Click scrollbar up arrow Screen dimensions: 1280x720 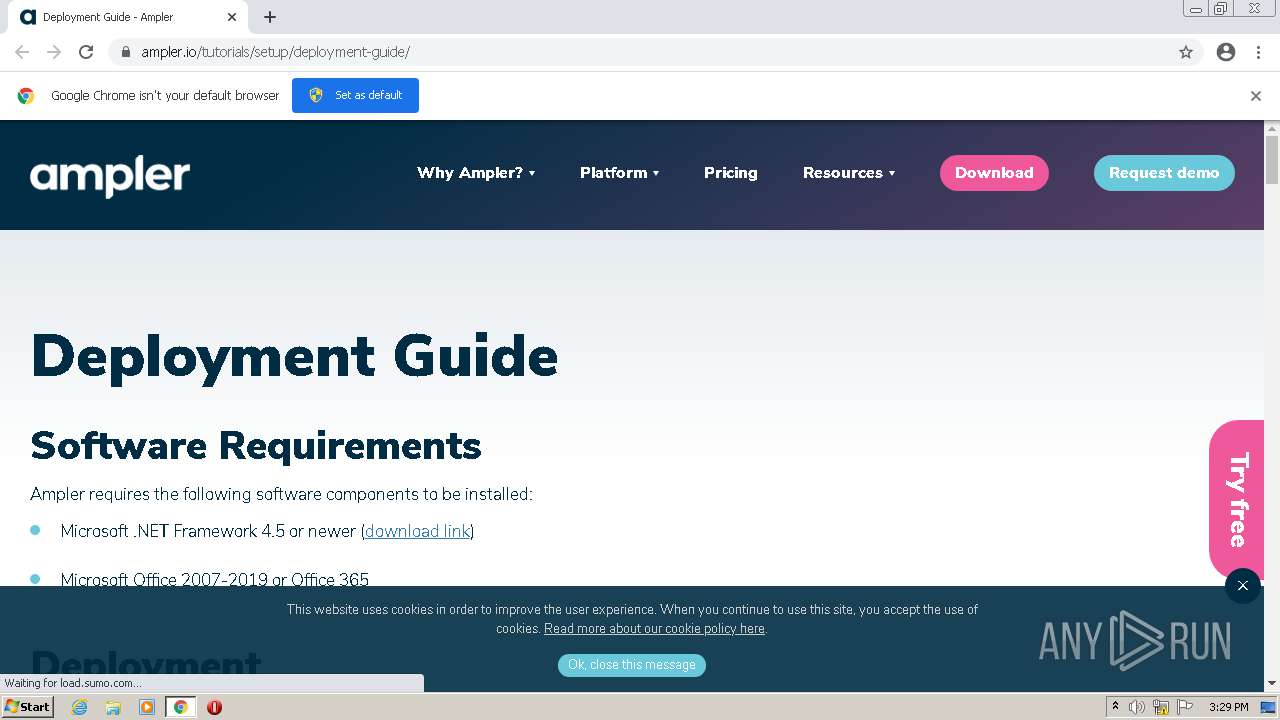click(x=1272, y=128)
